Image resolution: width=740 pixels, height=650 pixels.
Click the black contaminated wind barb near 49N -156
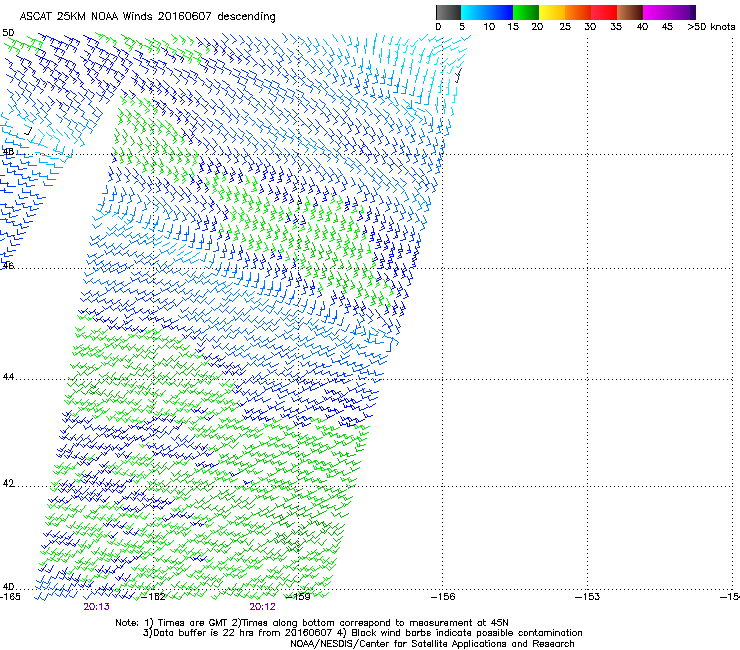pyautogui.click(x=458, y=76)
